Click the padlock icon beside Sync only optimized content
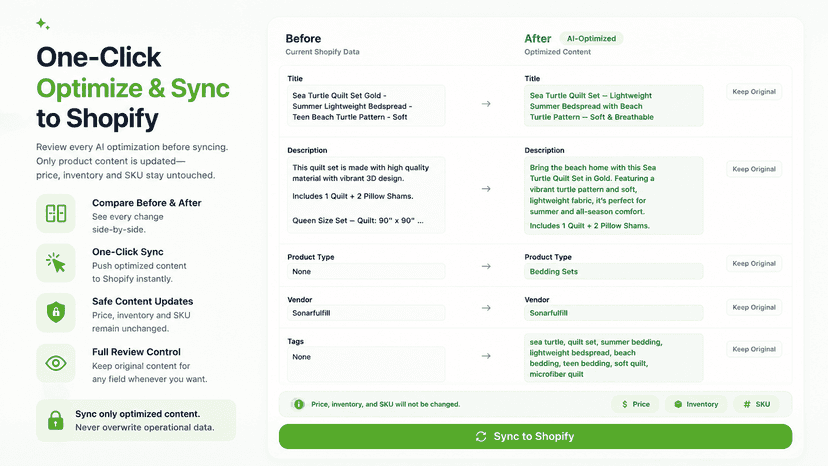Viewport: 828px width, 466px height. (x=55, y=421)
